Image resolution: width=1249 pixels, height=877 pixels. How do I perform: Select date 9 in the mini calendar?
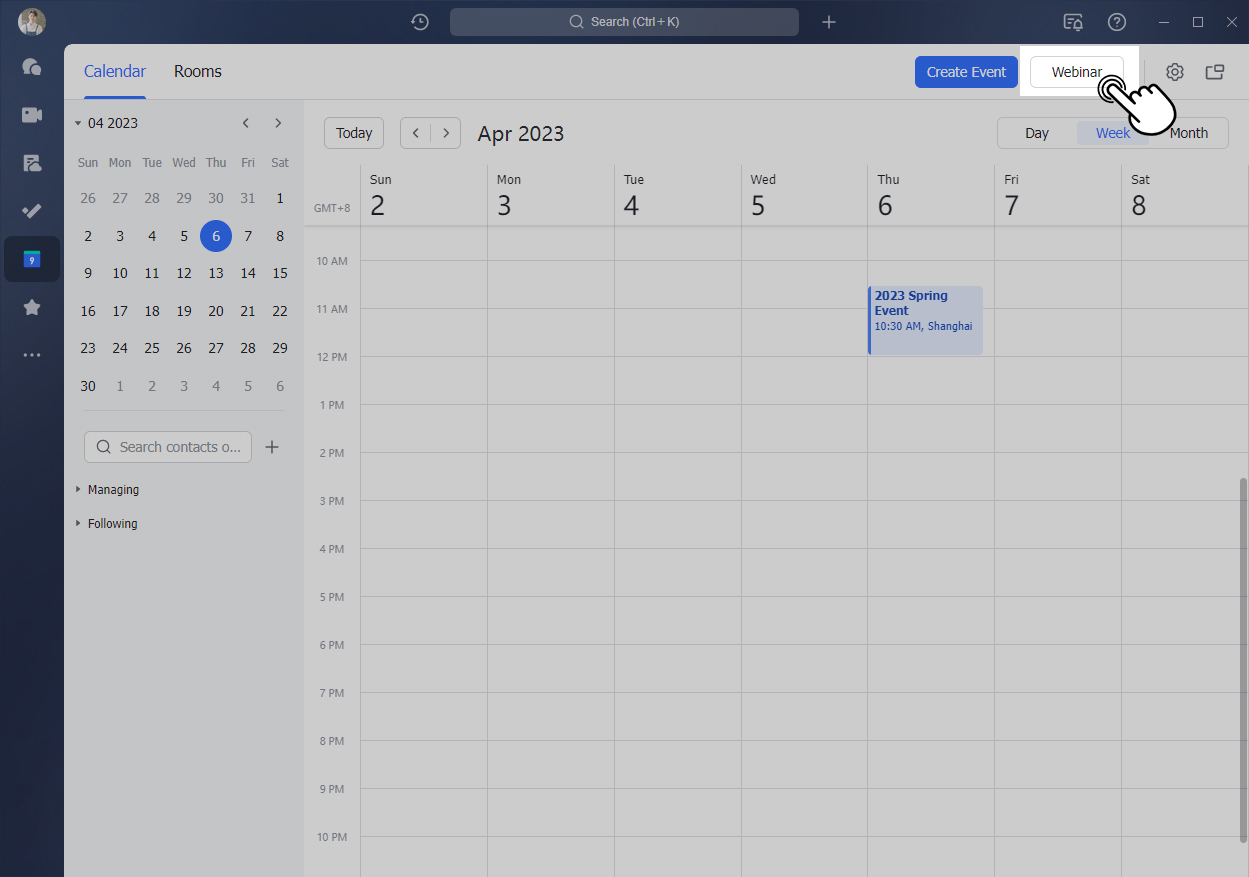(88, 273)
